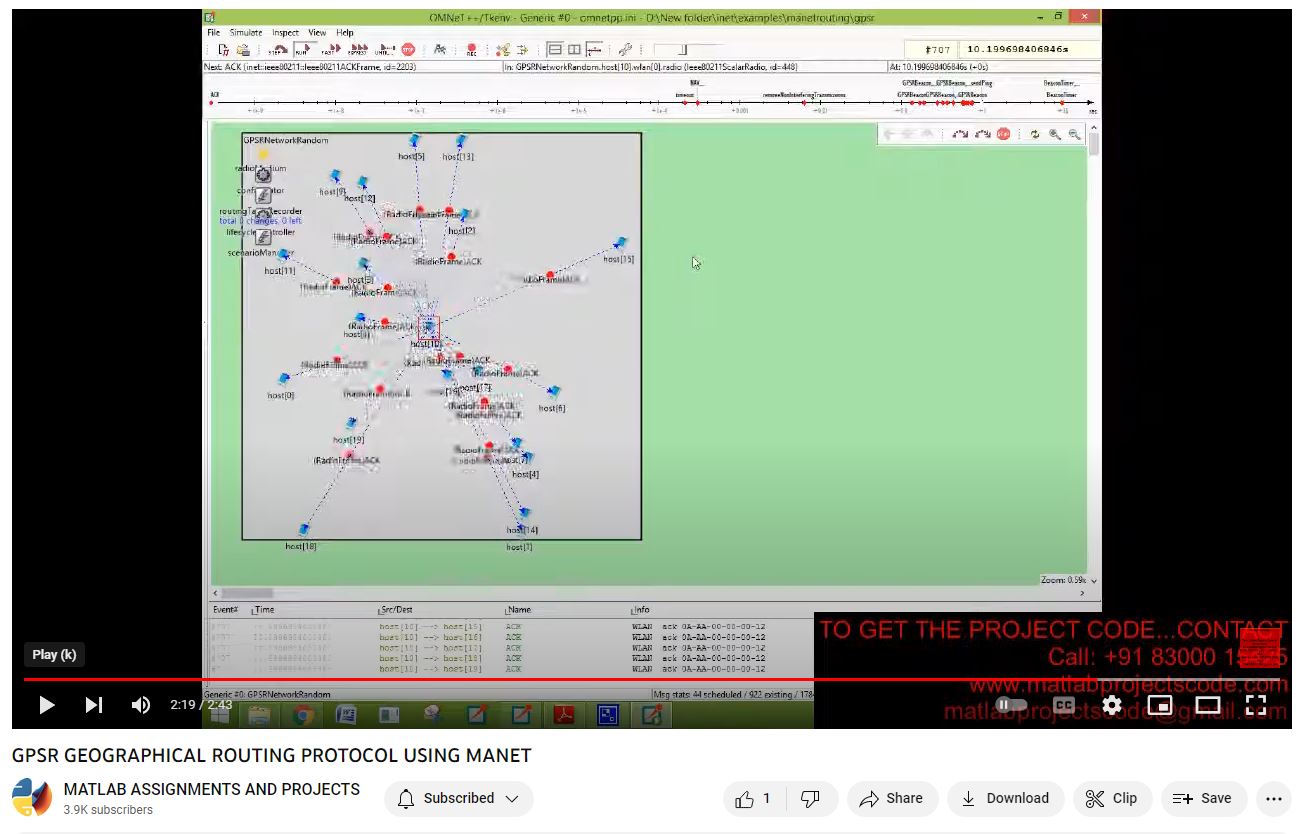This screenshot has width=1306, height=834.
Task: Open the OMNeT++ Inspect menu
Action: pos(285,32)
